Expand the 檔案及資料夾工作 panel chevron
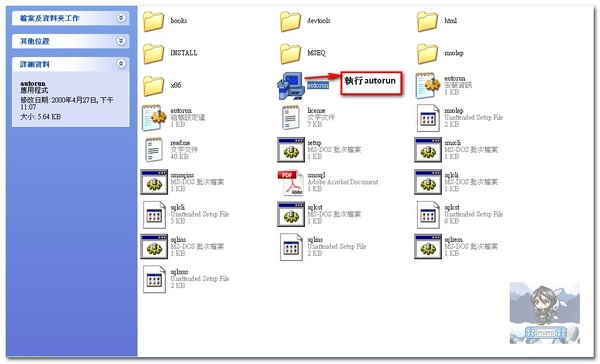 click(x=121, y=18)
